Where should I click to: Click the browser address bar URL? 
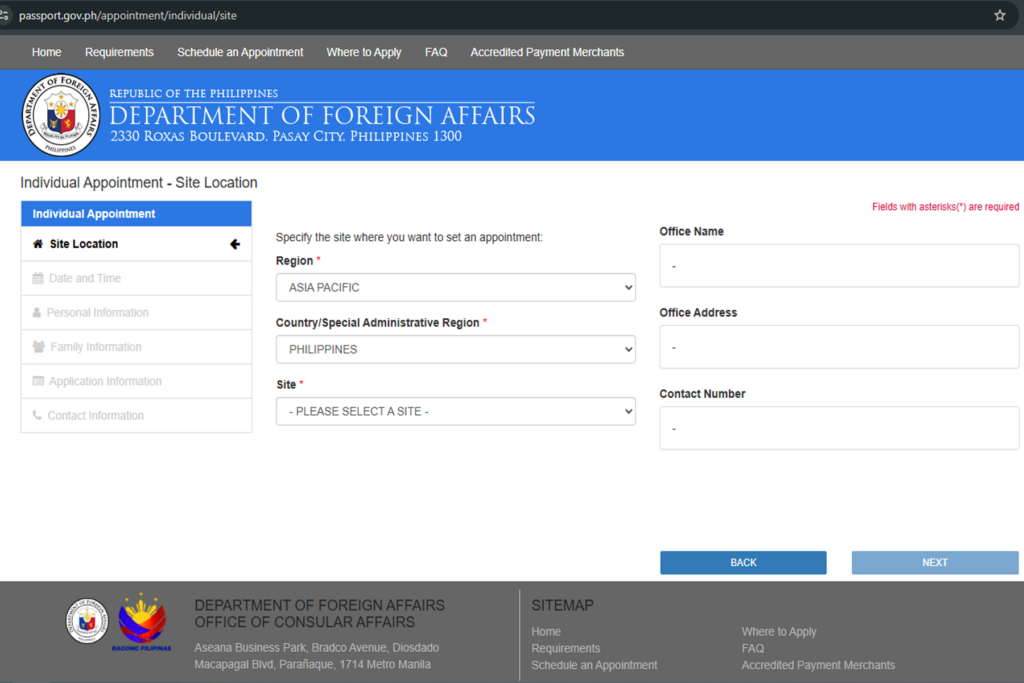click(x=128, y=15)
